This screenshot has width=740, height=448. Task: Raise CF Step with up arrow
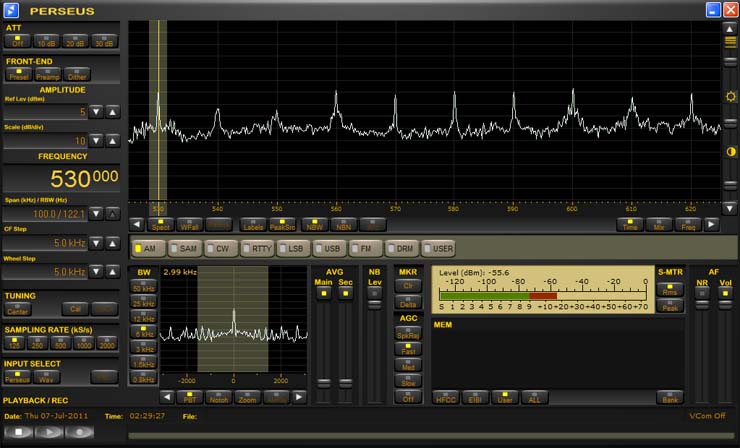pos(112,243)
